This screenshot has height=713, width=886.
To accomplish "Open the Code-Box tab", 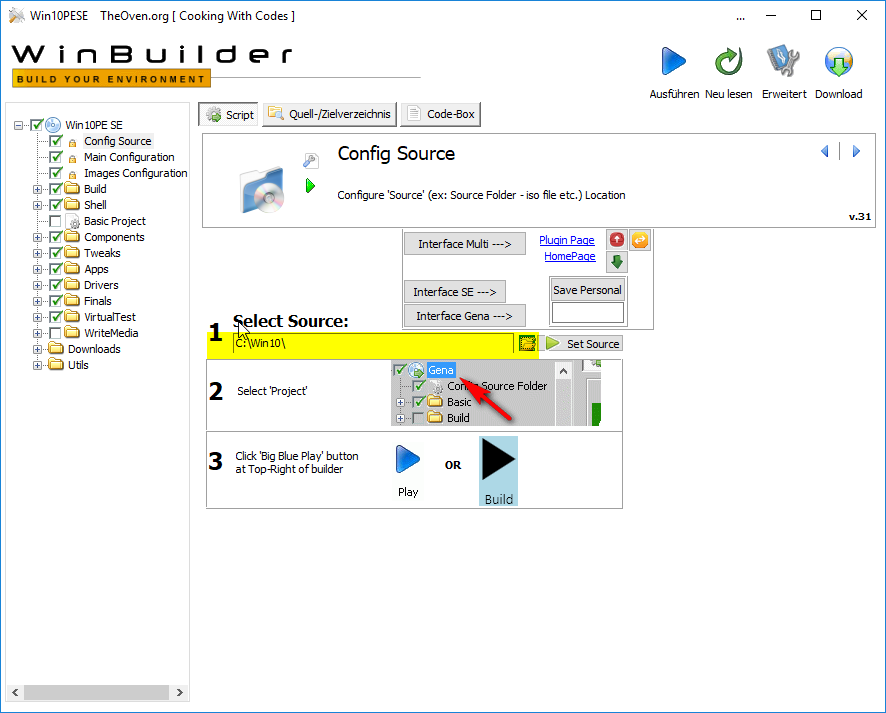I will click(x=441, y=114).
